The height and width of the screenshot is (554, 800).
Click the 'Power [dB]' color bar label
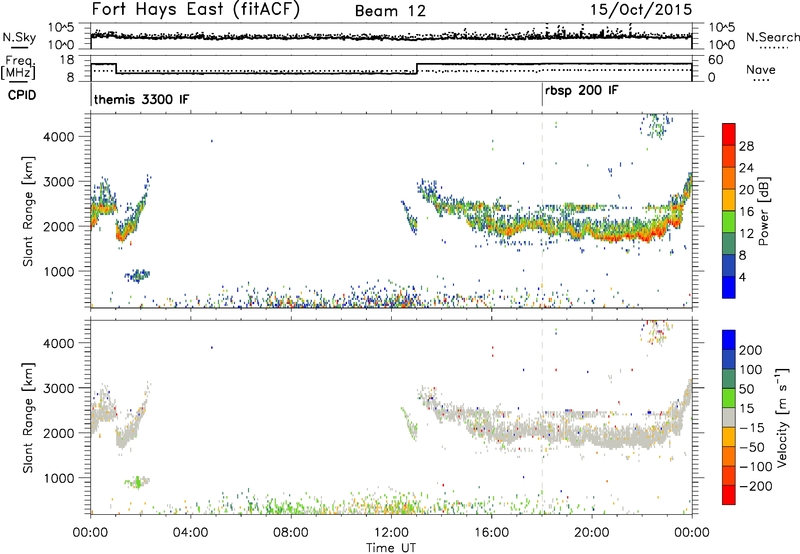763,211
